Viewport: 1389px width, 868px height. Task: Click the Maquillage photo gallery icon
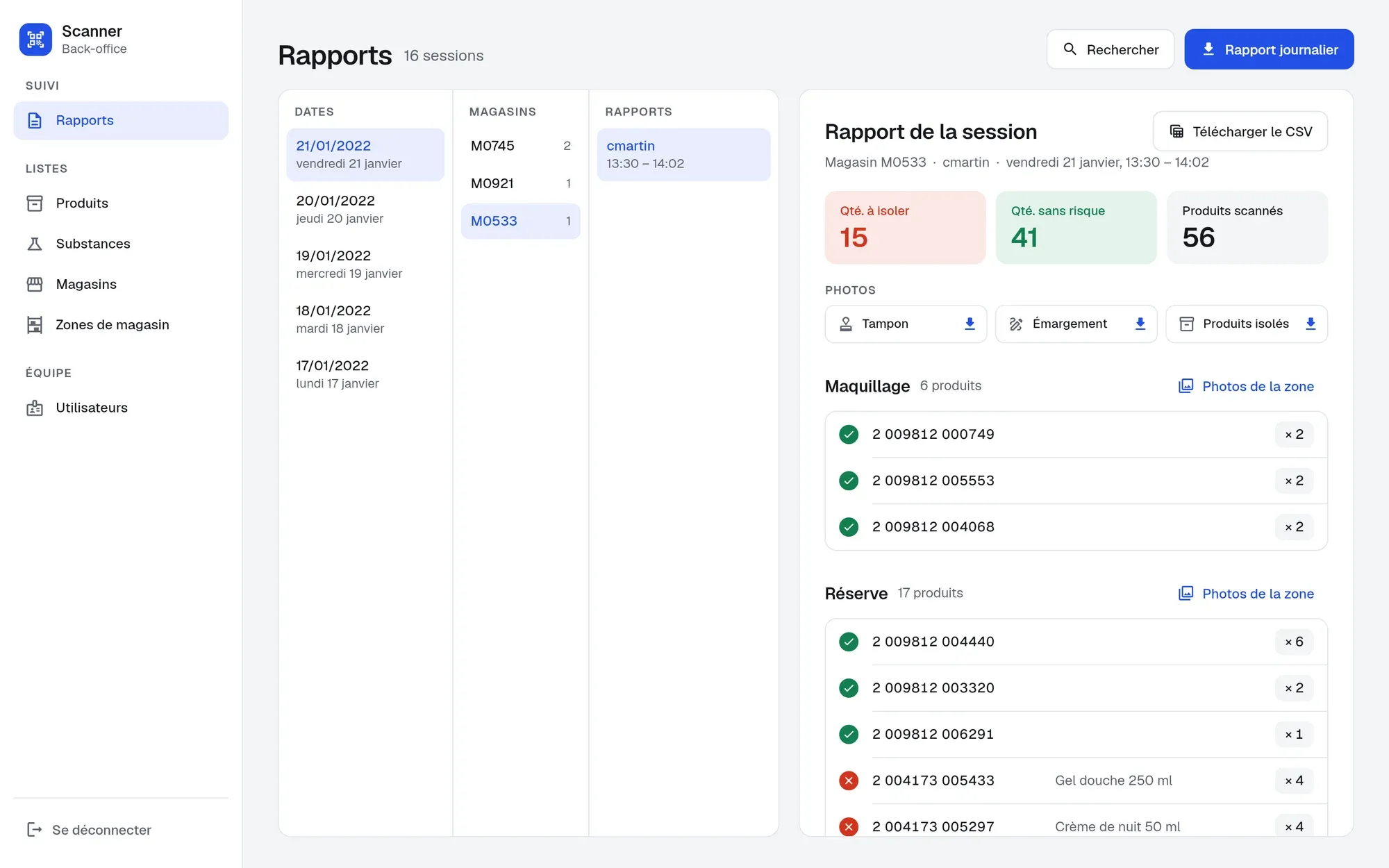[1186, 386]
